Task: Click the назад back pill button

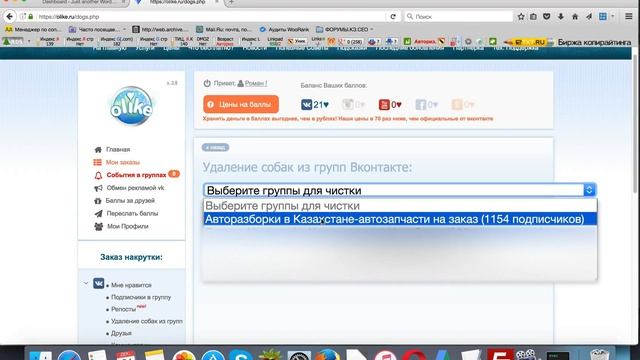Action: (215, 147)
